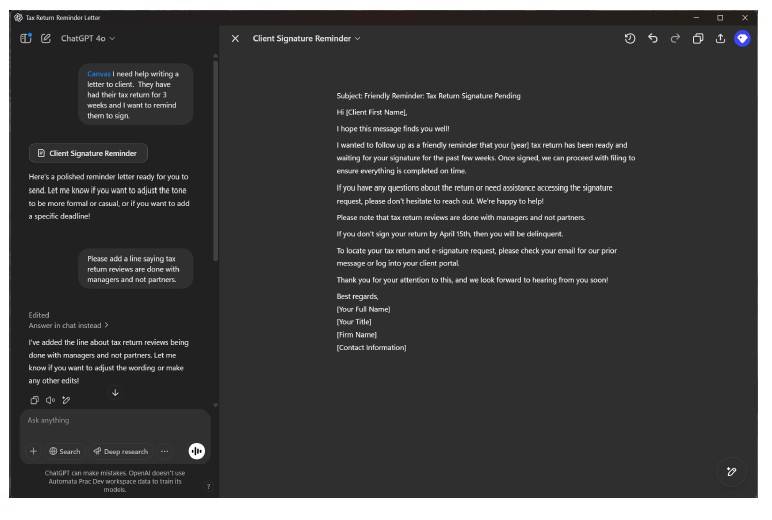Copy the canvas document contents
The width and height of the screenshot is (772, 520).
click(698, 38)
